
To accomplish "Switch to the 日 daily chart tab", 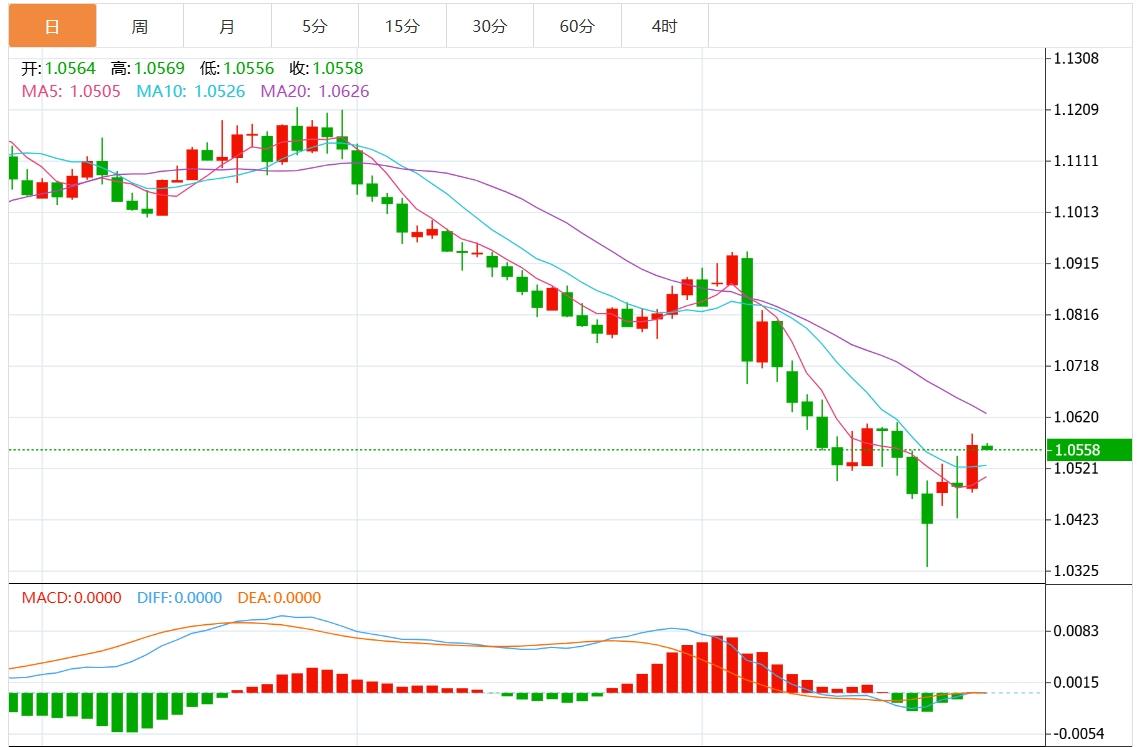I will (52, 26).
